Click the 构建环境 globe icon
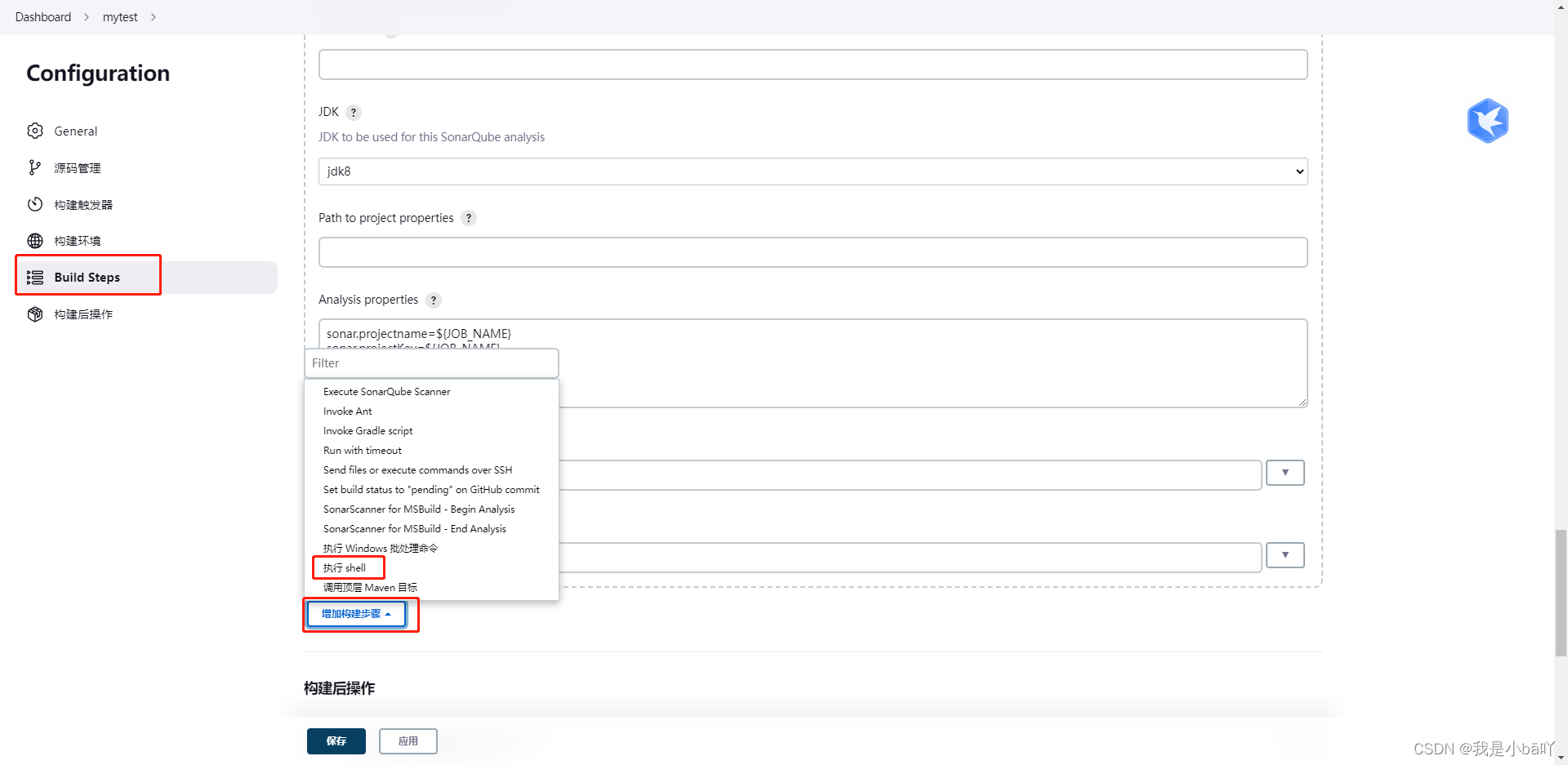This screenshot has width=1568, height=765. tap(34, 241)
